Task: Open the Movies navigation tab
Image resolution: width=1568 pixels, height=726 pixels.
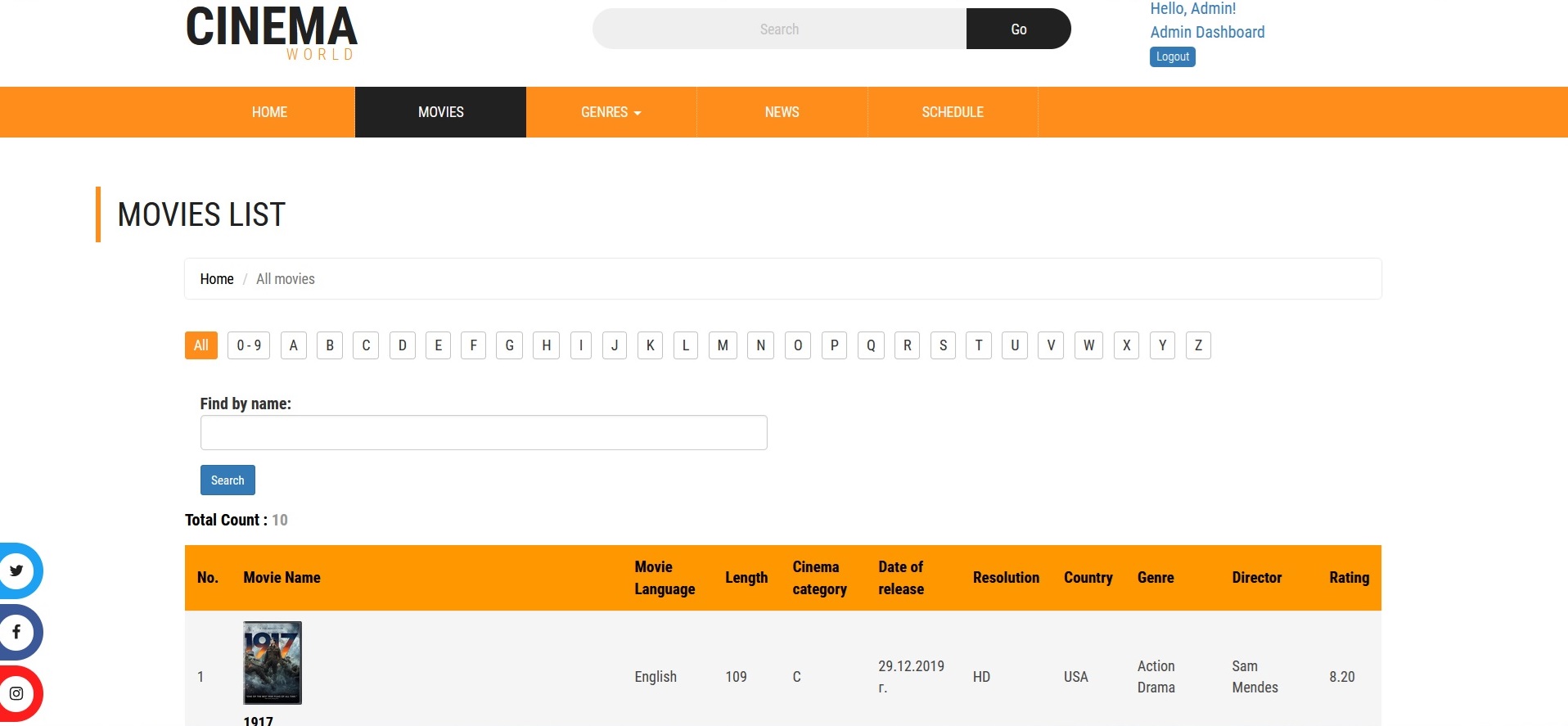Action: pyautogui.click(x=440, y=112)
